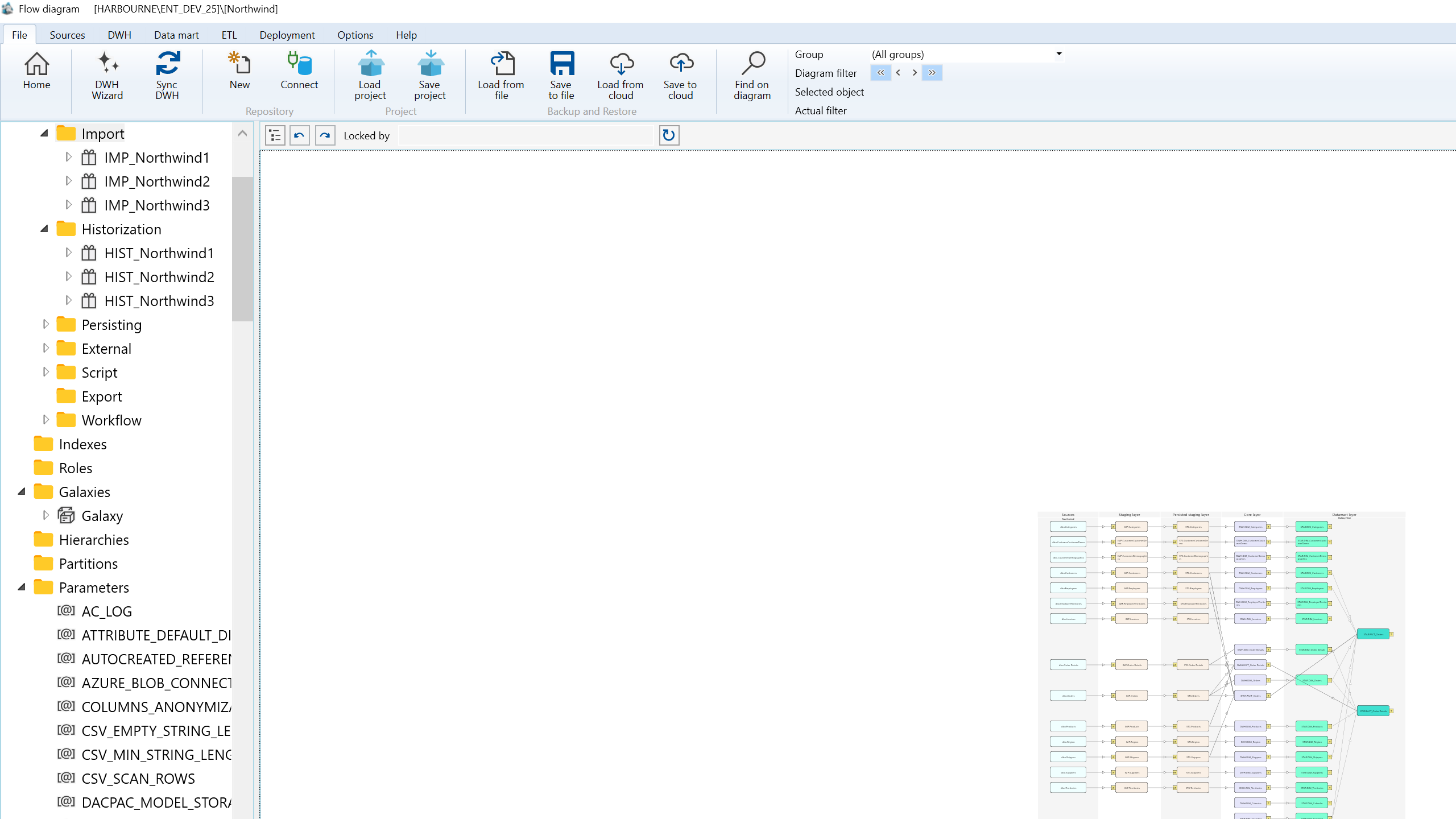
Task: Click the Home ribbon icon
Action: click(36, 71)
